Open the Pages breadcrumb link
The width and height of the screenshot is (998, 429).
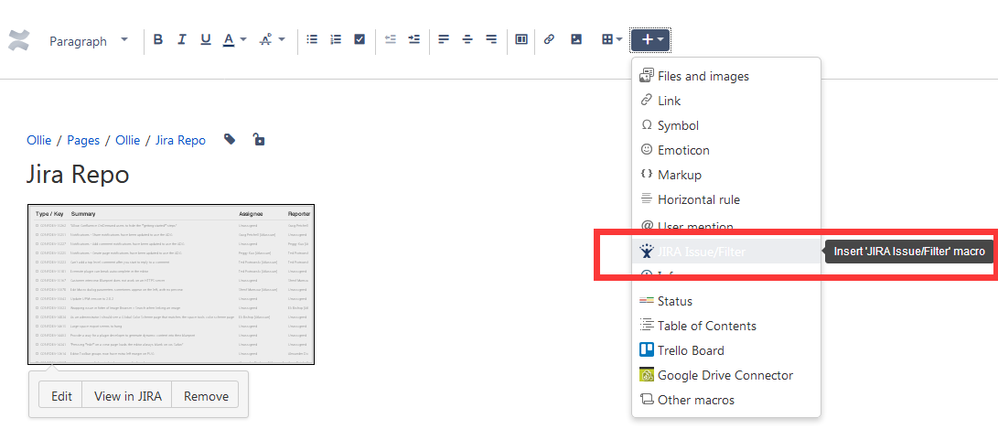(x=83, y=140)
